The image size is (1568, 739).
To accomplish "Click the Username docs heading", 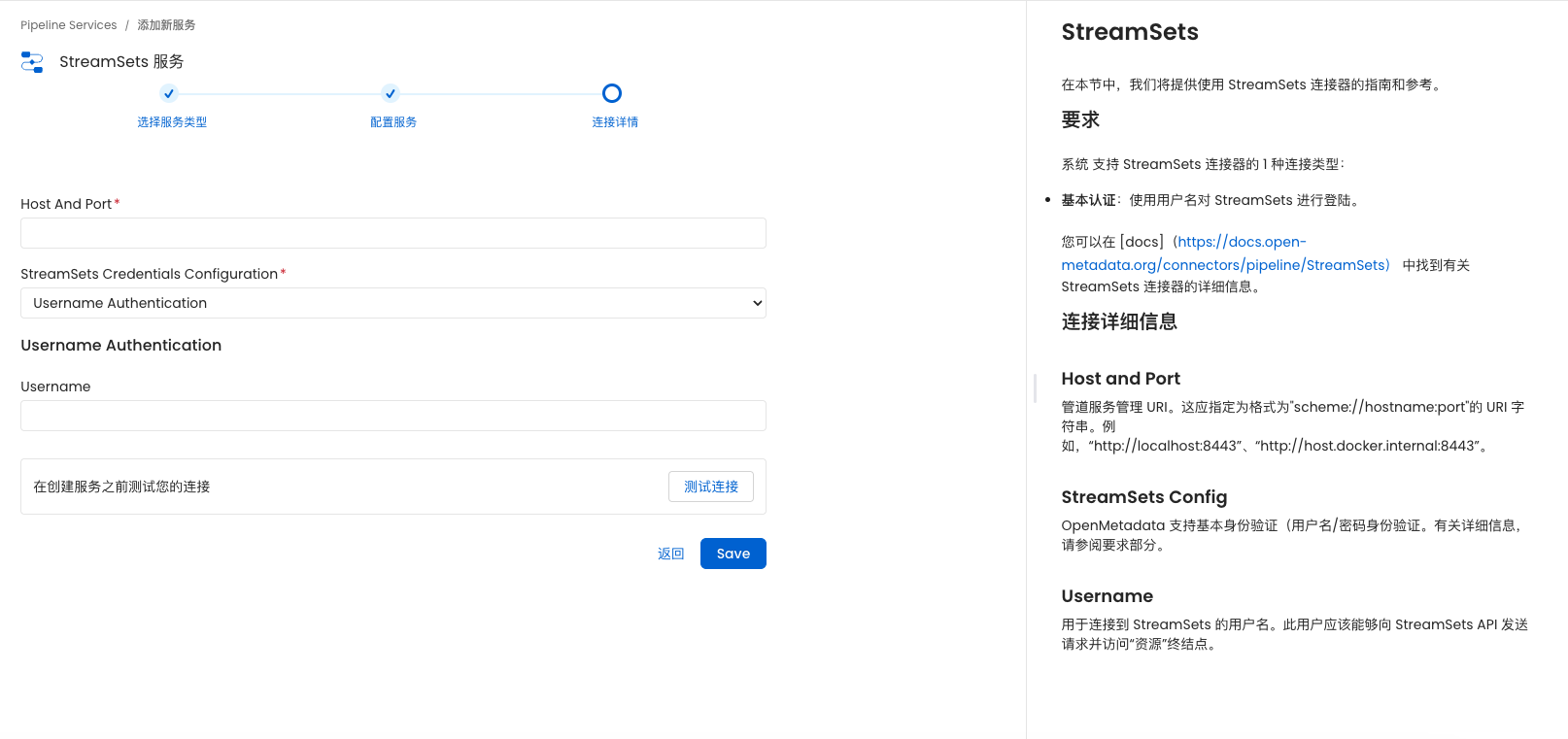I will tap(1108, 596).
